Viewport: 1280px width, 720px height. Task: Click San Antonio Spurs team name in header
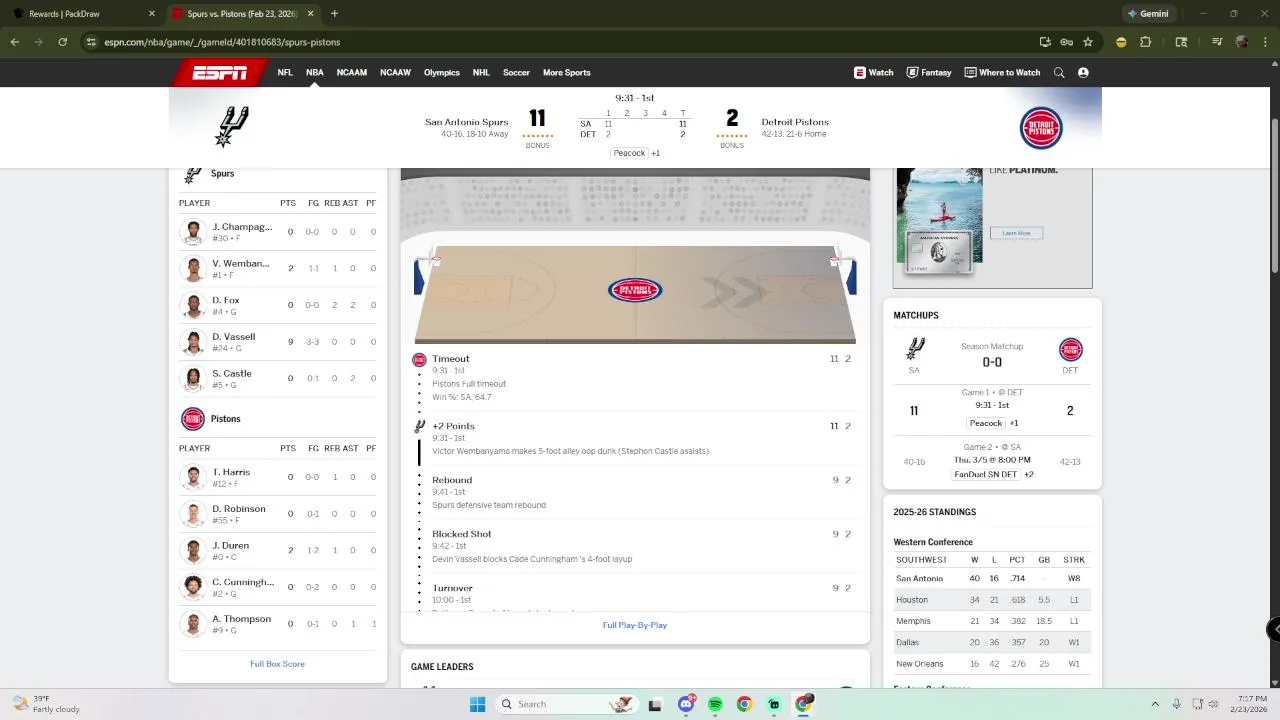coord(466,122)
